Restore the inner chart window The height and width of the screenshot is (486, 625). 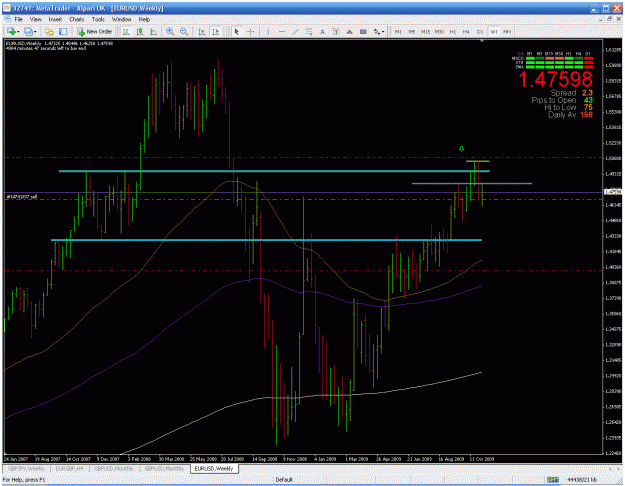pyautogui.click(x=609, y=19)
